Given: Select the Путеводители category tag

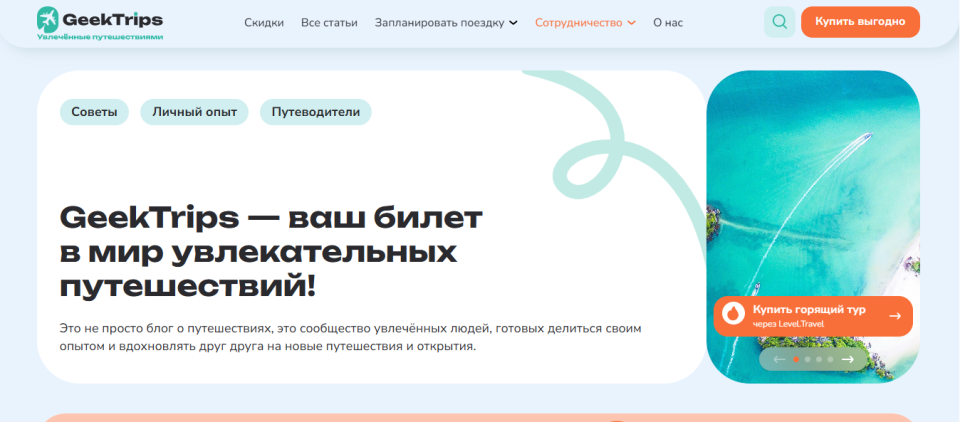Looking at the screenshot, I should pyautogui.click(x=316, y=112).
